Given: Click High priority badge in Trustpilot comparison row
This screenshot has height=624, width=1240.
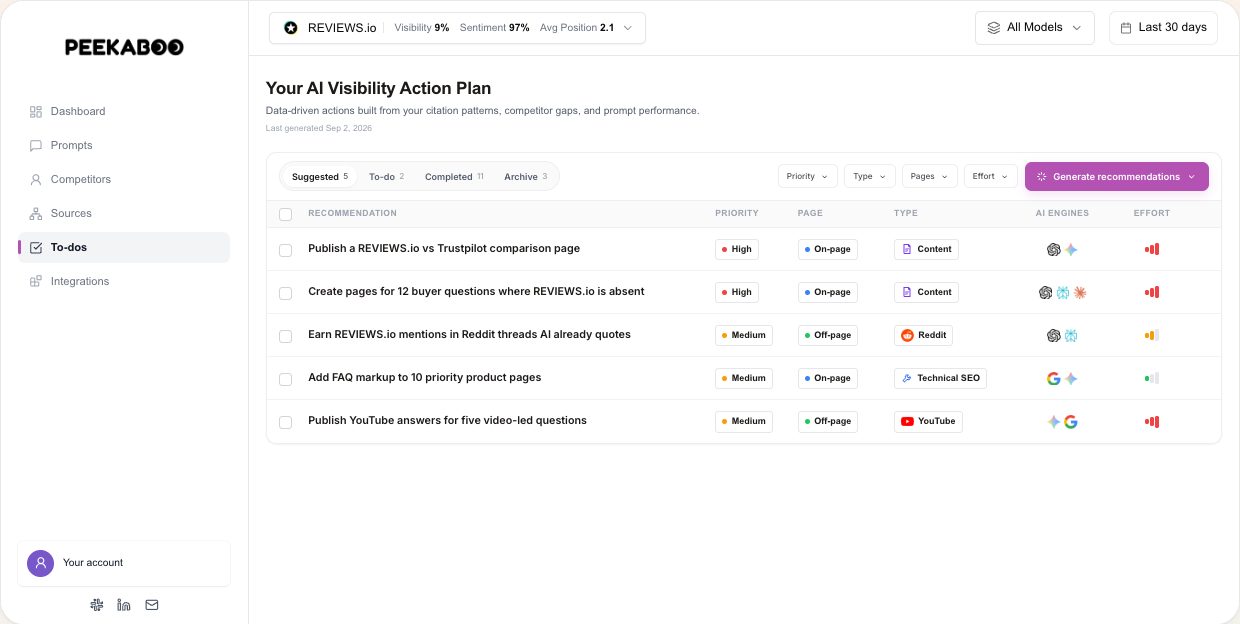Looking at the screenshot, I should pyautogui.click(x=737, y=249).
